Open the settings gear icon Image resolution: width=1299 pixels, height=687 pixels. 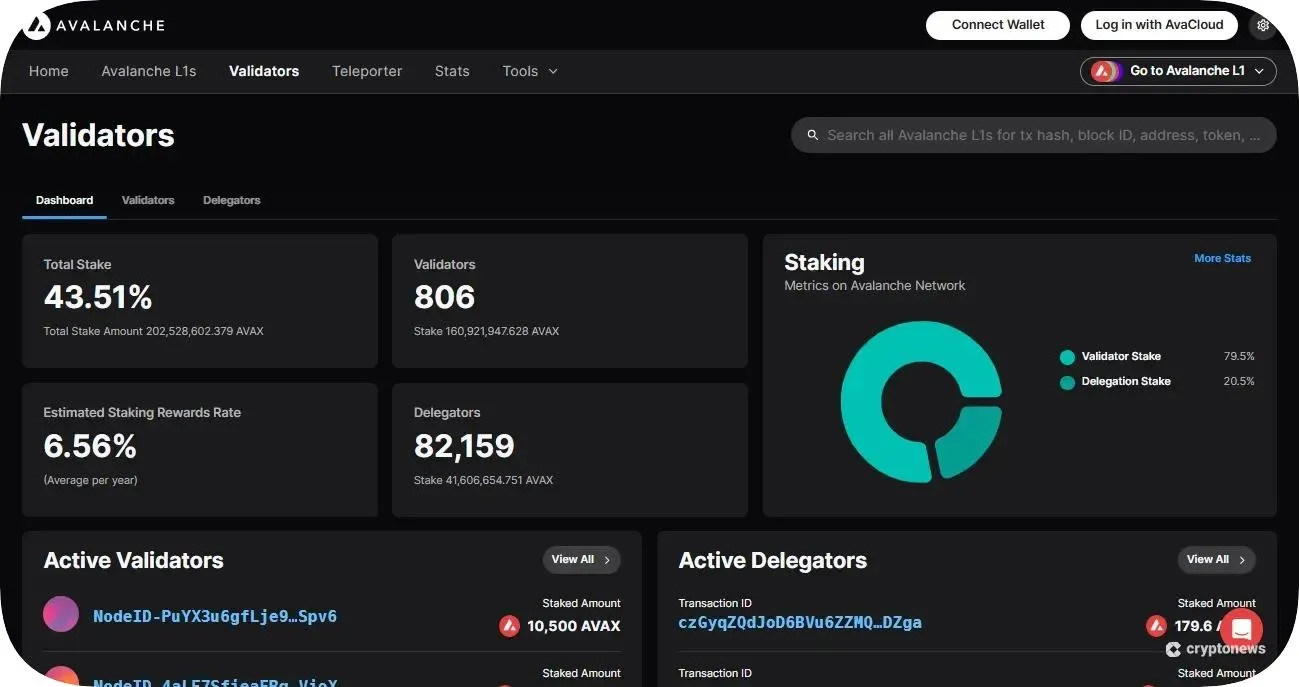coord(1263,25)
